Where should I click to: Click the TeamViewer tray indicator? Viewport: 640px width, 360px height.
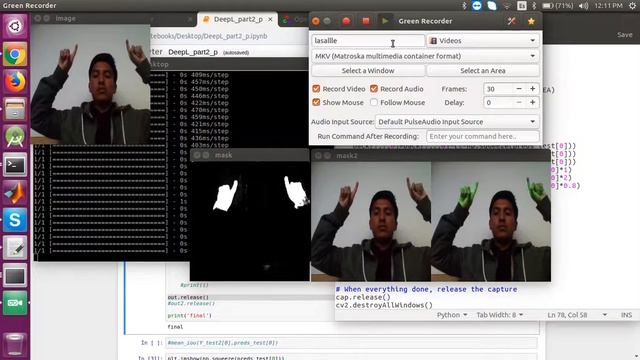477,5
